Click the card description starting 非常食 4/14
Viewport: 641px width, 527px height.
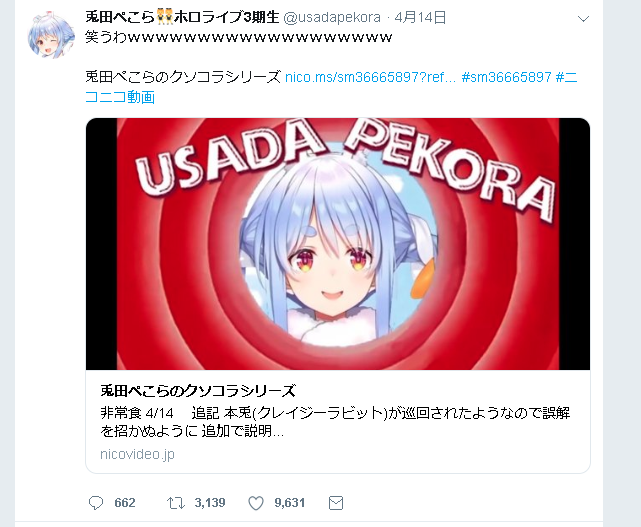[335, 422]
